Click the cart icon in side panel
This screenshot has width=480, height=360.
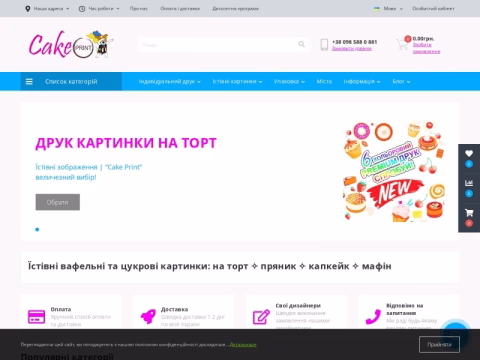(x=469, y=213)
